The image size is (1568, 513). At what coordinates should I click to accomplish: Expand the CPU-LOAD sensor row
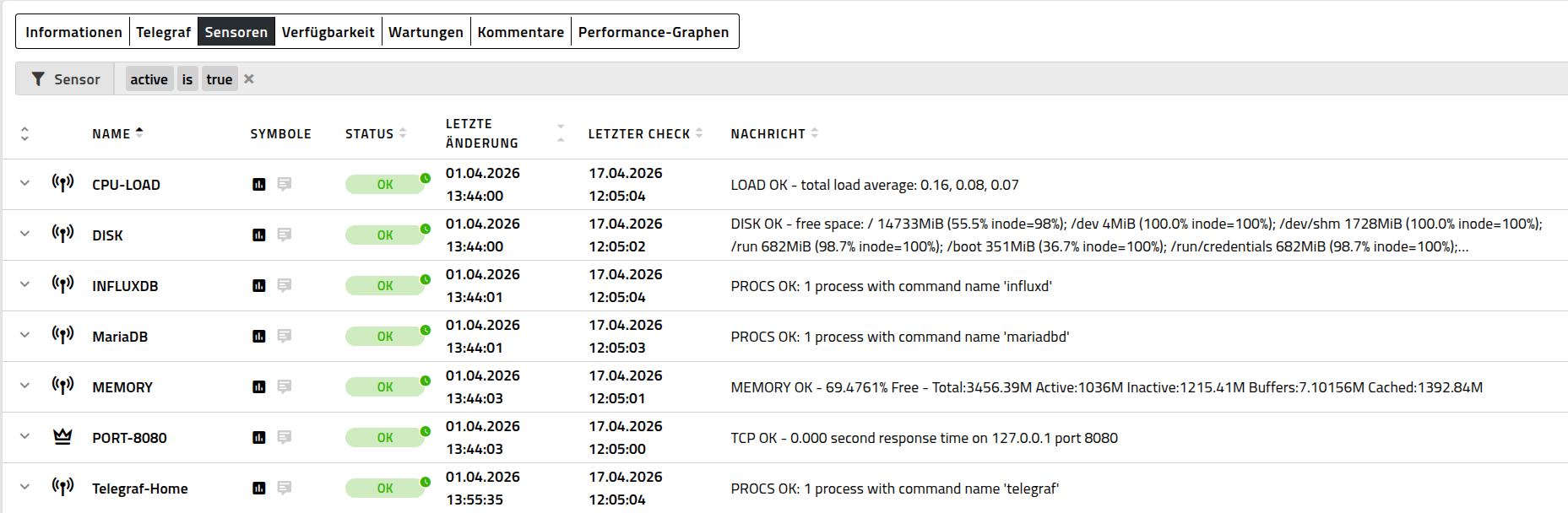click(24, 183)
